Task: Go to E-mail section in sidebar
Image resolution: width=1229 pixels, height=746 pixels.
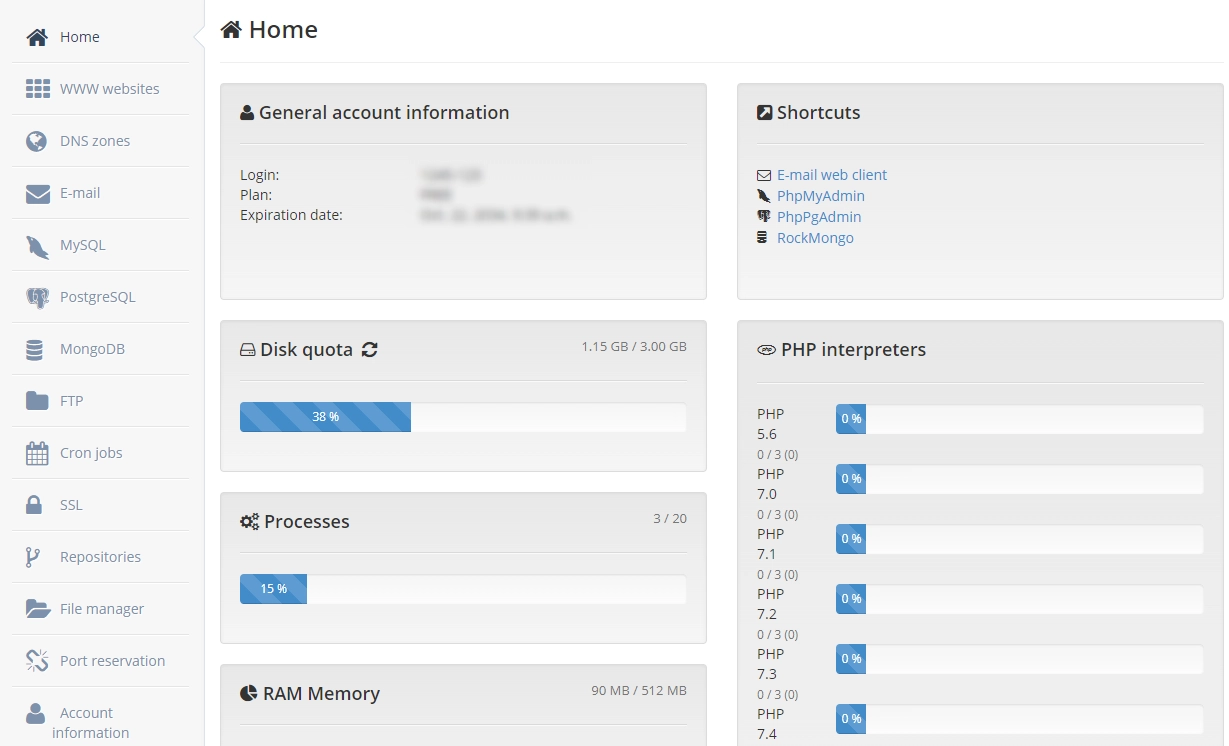Action: [80, 193]
